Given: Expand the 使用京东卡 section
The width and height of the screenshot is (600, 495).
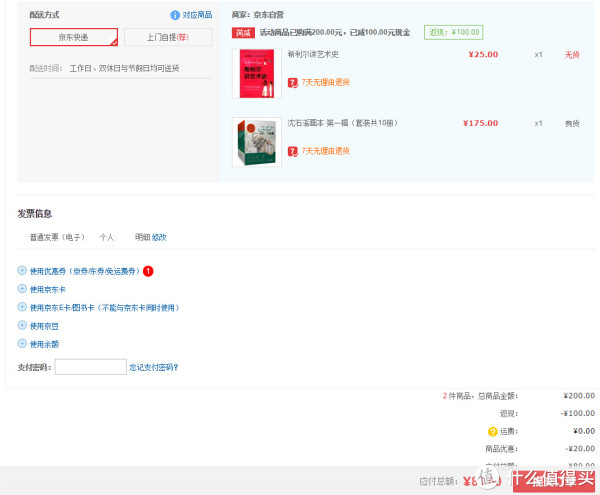Looking at the screenshot, I should tap(42, 290).
